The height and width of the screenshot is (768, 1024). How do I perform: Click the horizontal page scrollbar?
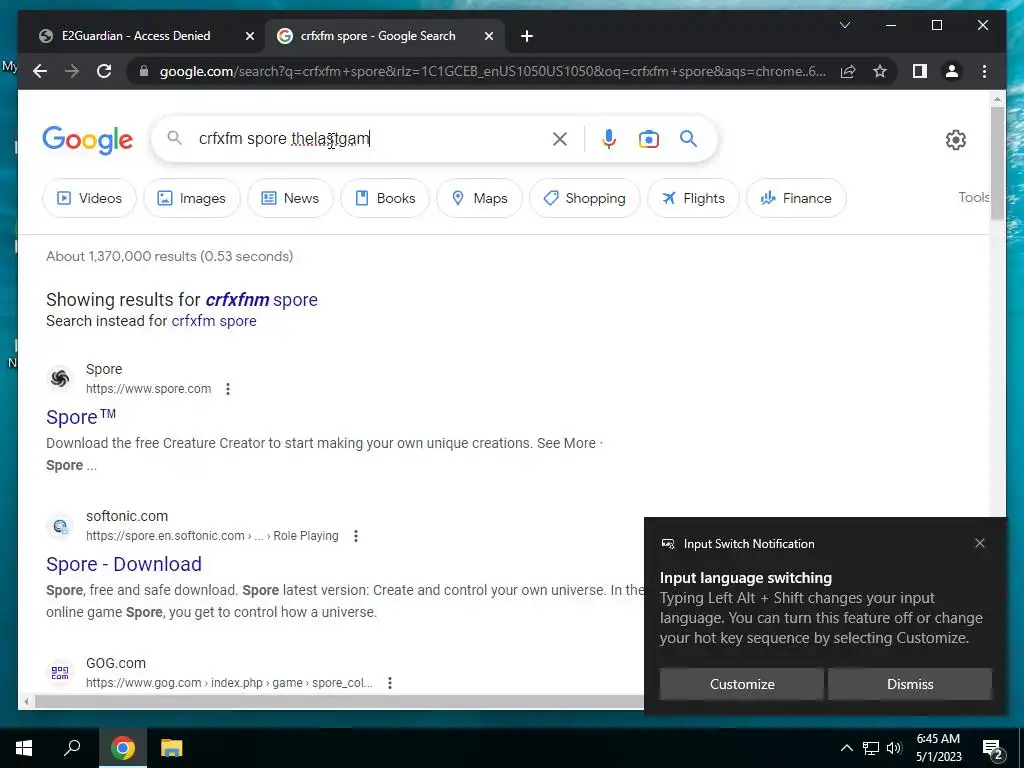coord(340,702)
